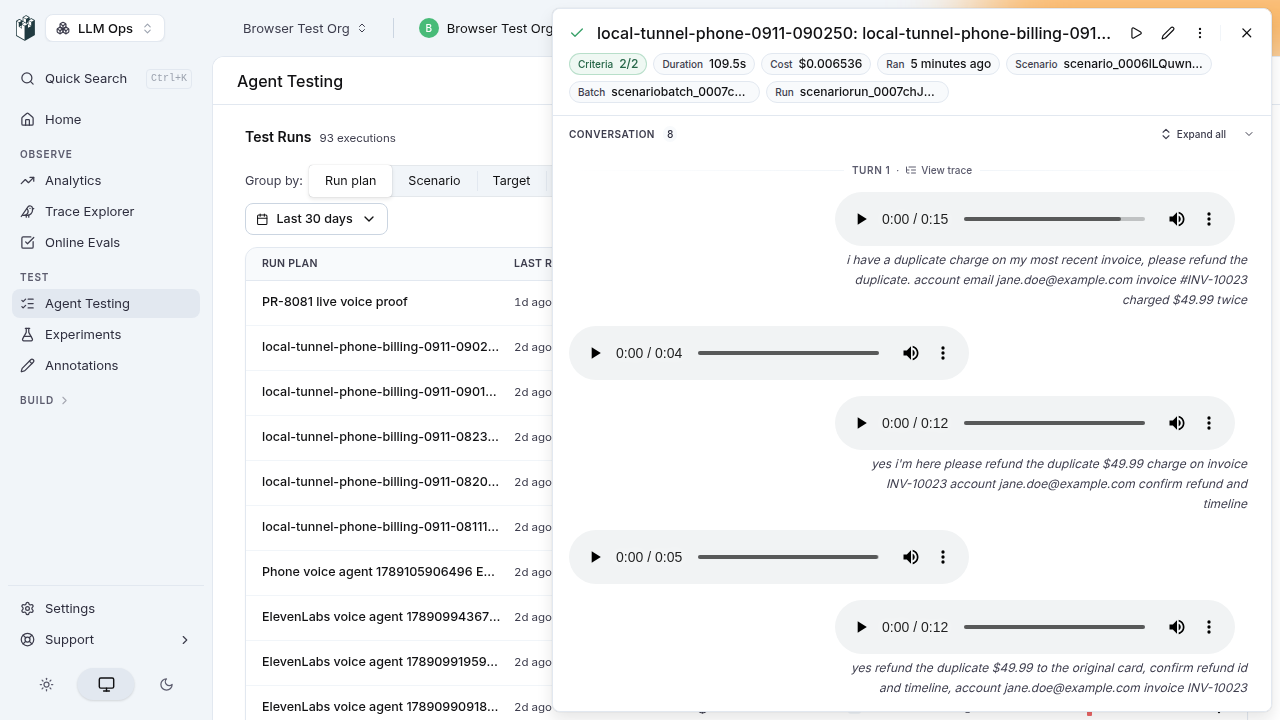Expand the BUILD sidebar section

click(44, 400)
